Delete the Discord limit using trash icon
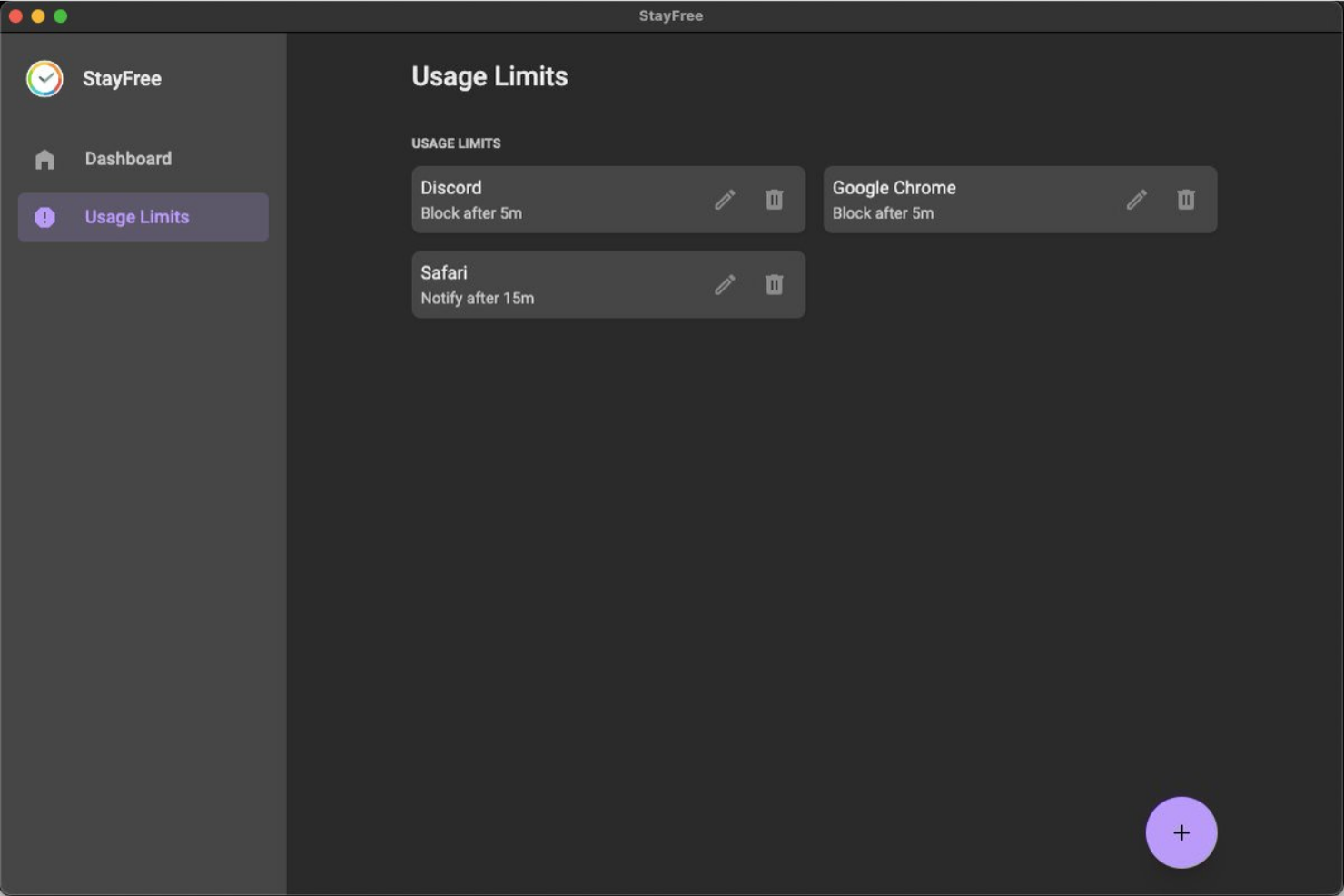Image resolution: width=1344 pixels, height=896 pixels. [774, 200]
